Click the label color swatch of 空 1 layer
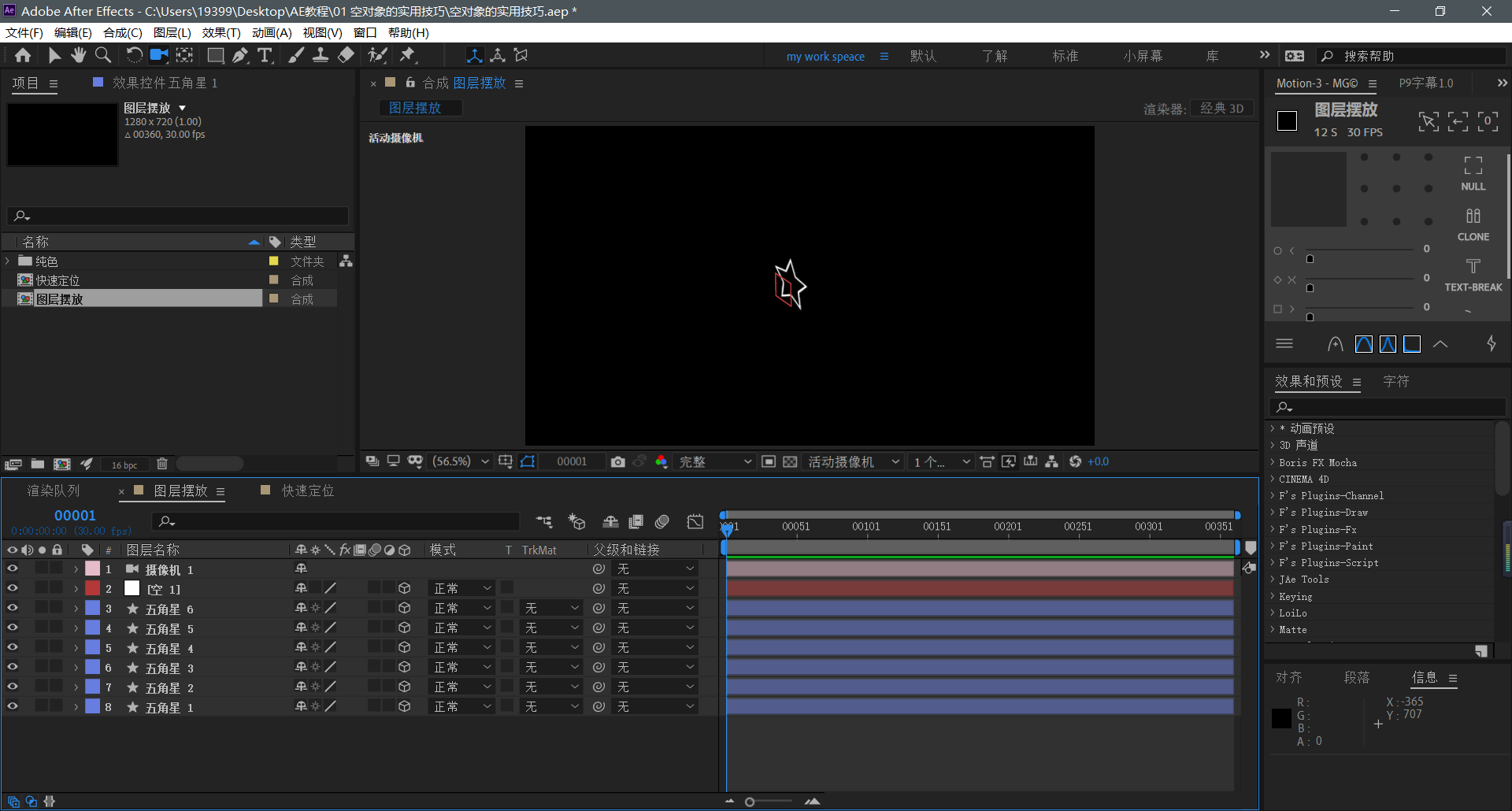1512x811 pixels. pyautogui.click(x=93, y=588)
